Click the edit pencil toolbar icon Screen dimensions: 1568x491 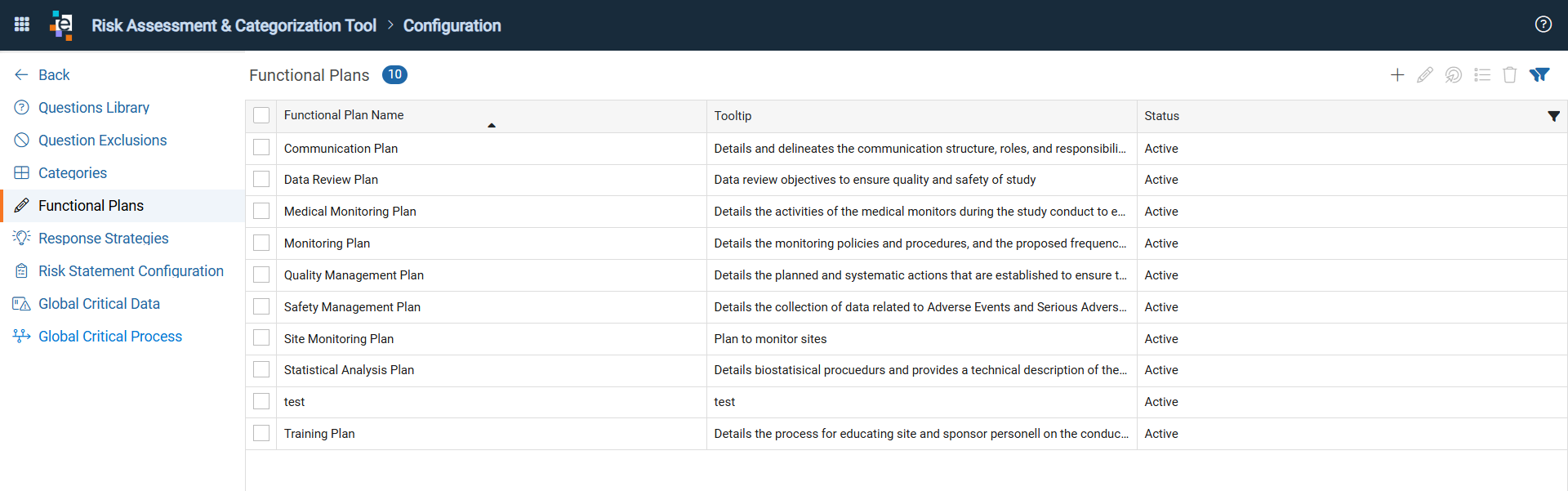[1425, 75]
